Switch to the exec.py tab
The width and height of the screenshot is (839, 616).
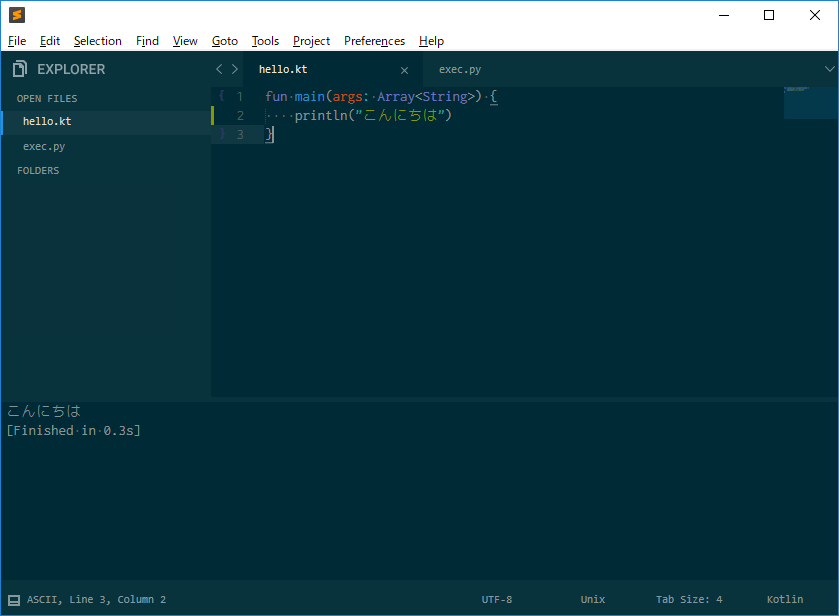460,69
